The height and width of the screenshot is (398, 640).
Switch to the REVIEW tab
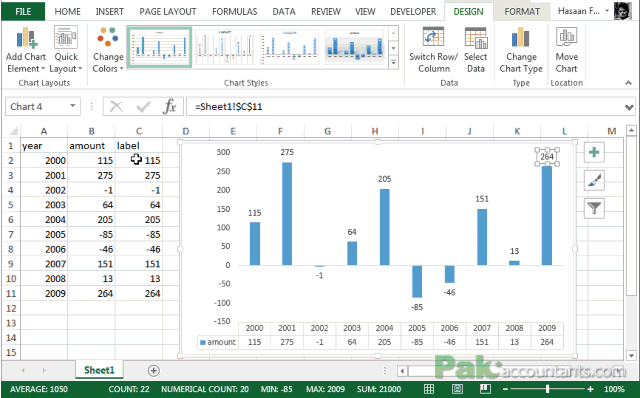tap(326, 11)
